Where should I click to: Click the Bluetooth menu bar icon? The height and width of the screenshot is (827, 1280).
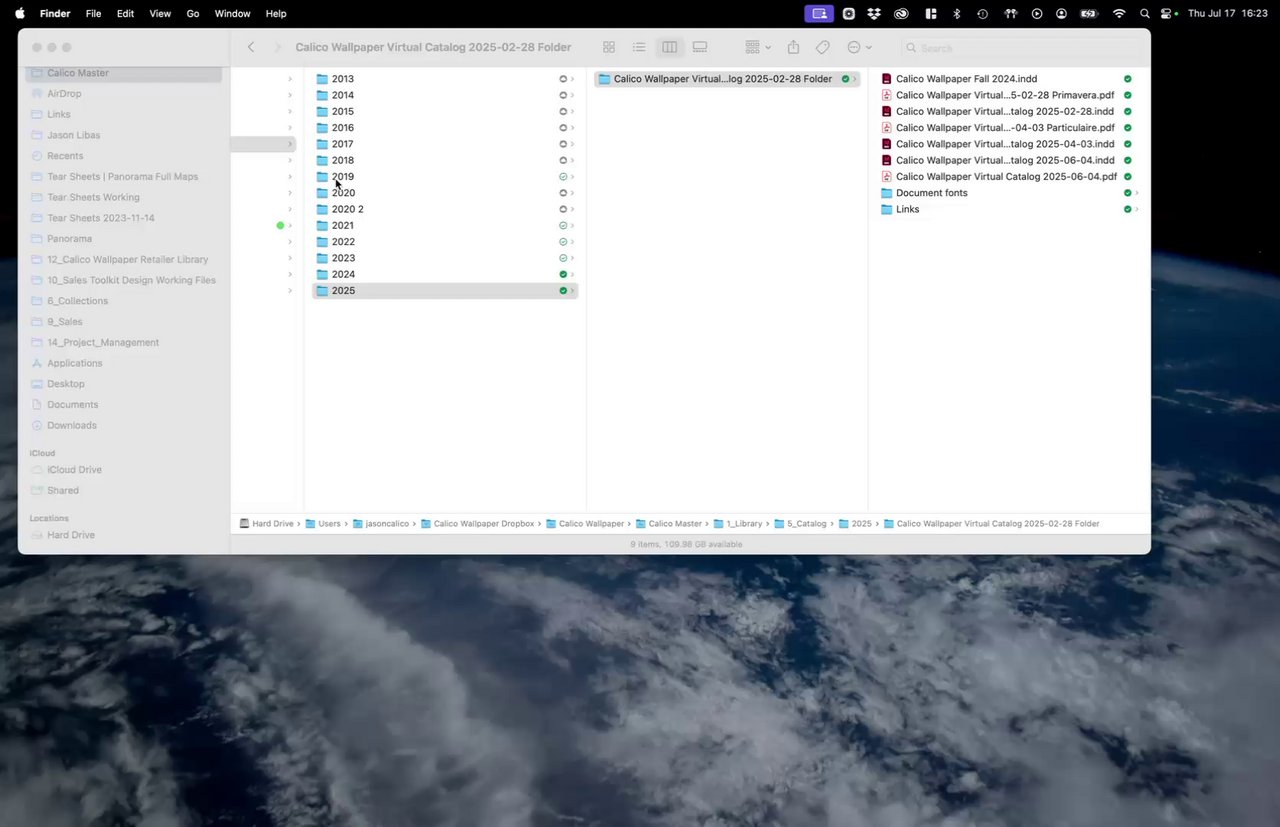point(956,13)
